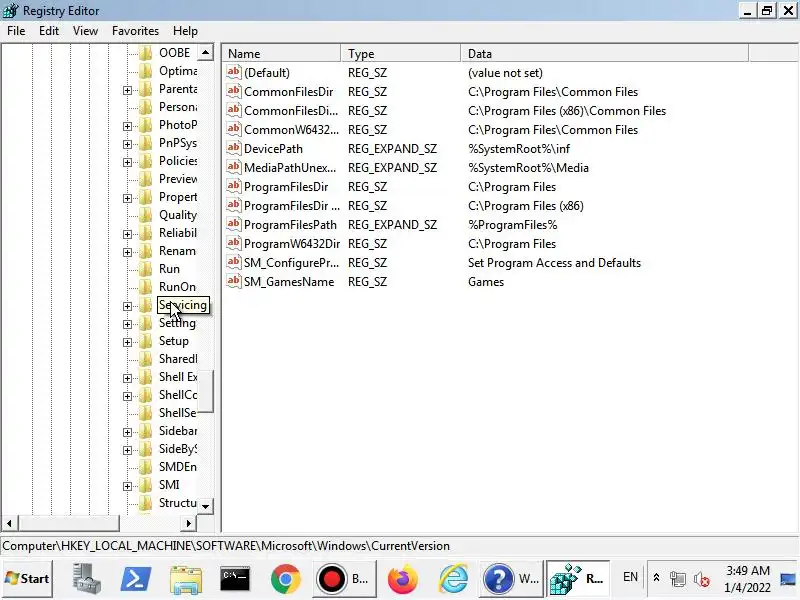Select the MediaPathUnex... value name

[x=290, y=167]
